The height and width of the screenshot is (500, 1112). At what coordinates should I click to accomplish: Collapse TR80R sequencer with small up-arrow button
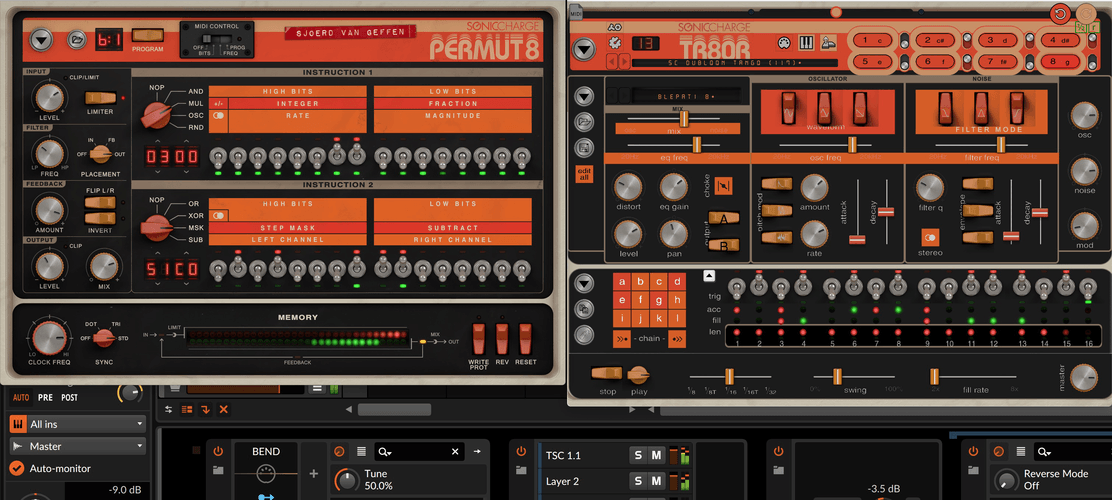709,276
